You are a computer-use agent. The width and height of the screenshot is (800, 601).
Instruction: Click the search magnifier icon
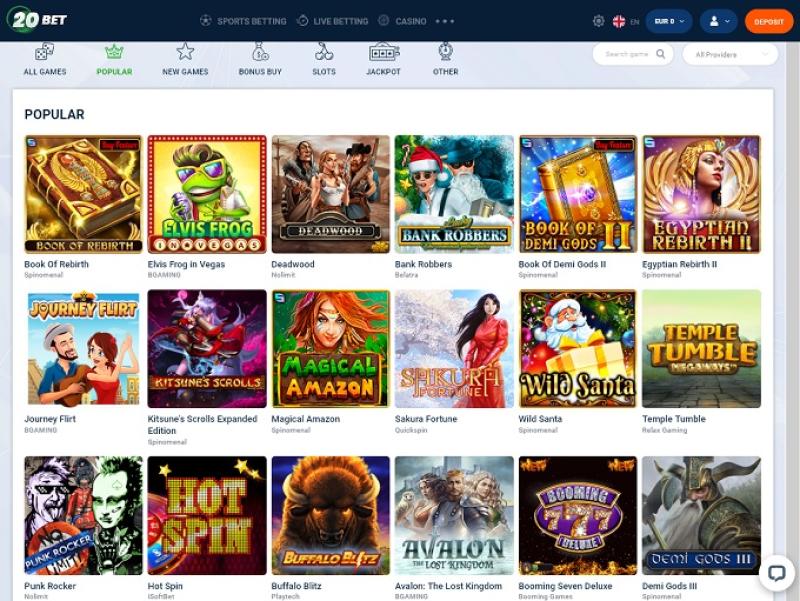tap(661, 54)
